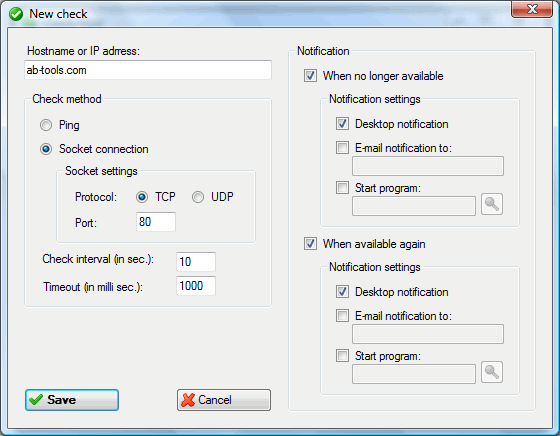The width and height of the screenshot is (560, 436).
Task: Enable E-mail notification under 'no longer available'
Action: (342, 147)
